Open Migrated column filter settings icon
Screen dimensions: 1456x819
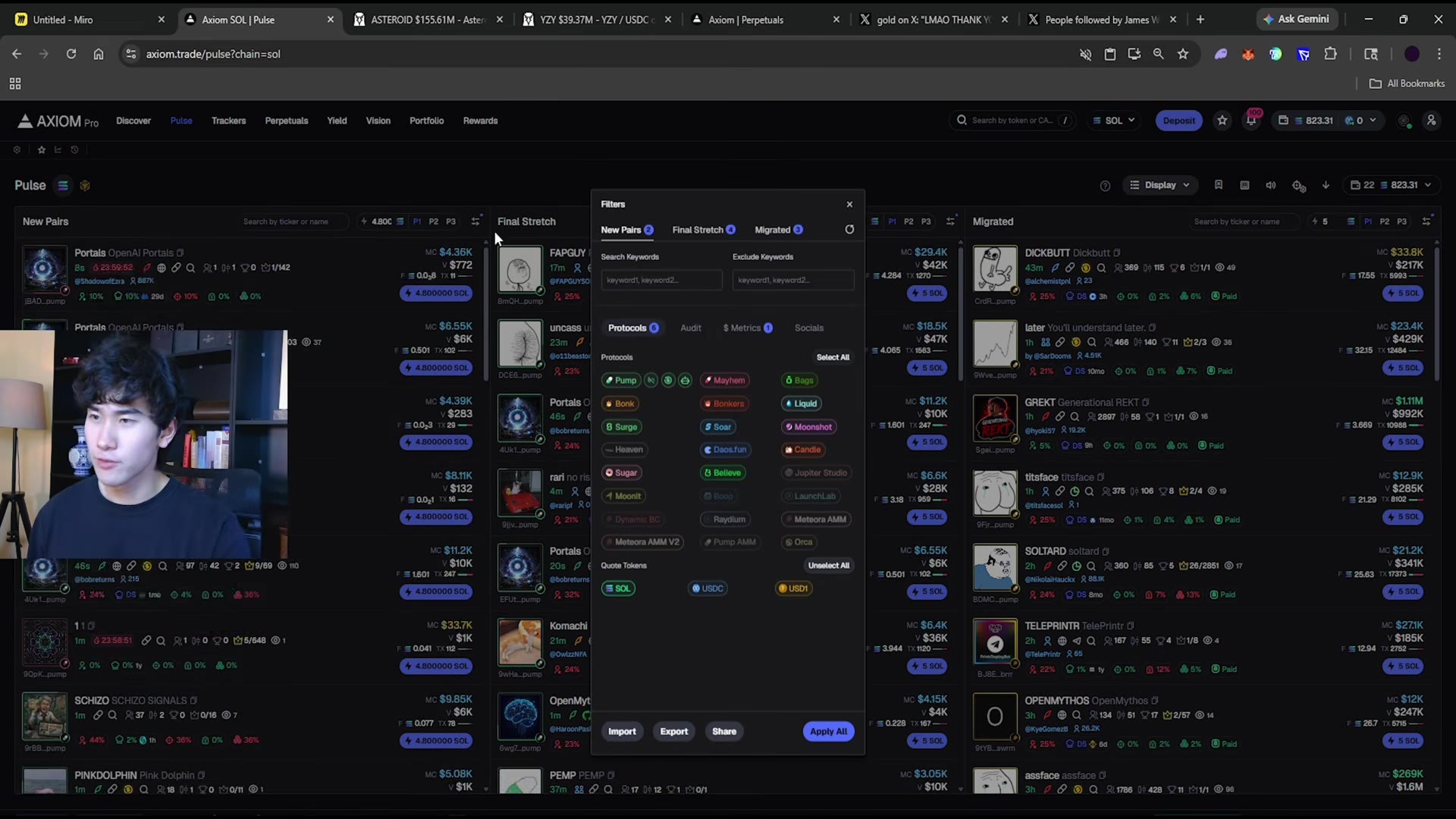[x=1426, y=221]
